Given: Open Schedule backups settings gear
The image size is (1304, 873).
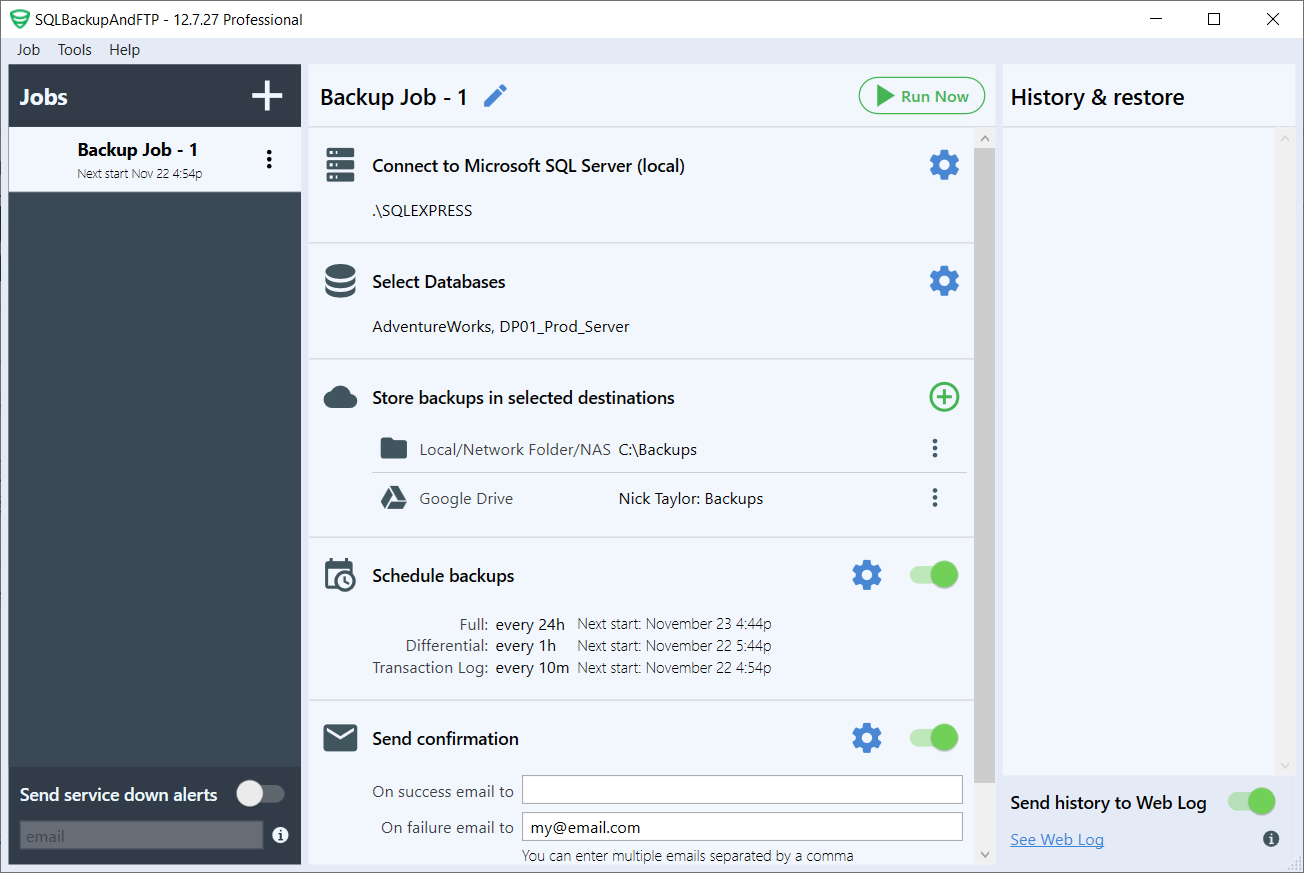Looking at the screenshot, I should pos(866,574).
